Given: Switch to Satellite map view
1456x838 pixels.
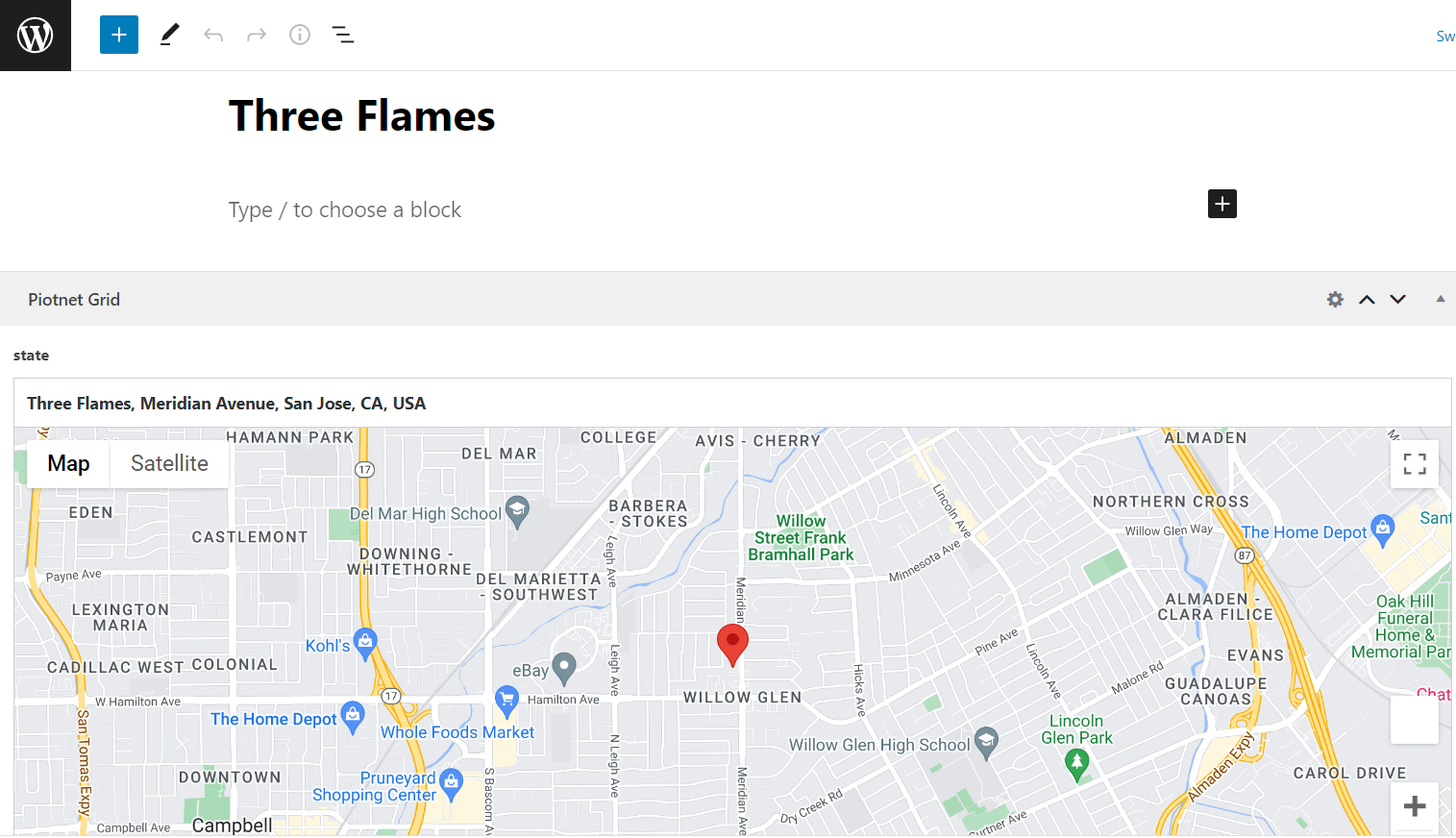Looking at the screenshot, I should point(169,463).
